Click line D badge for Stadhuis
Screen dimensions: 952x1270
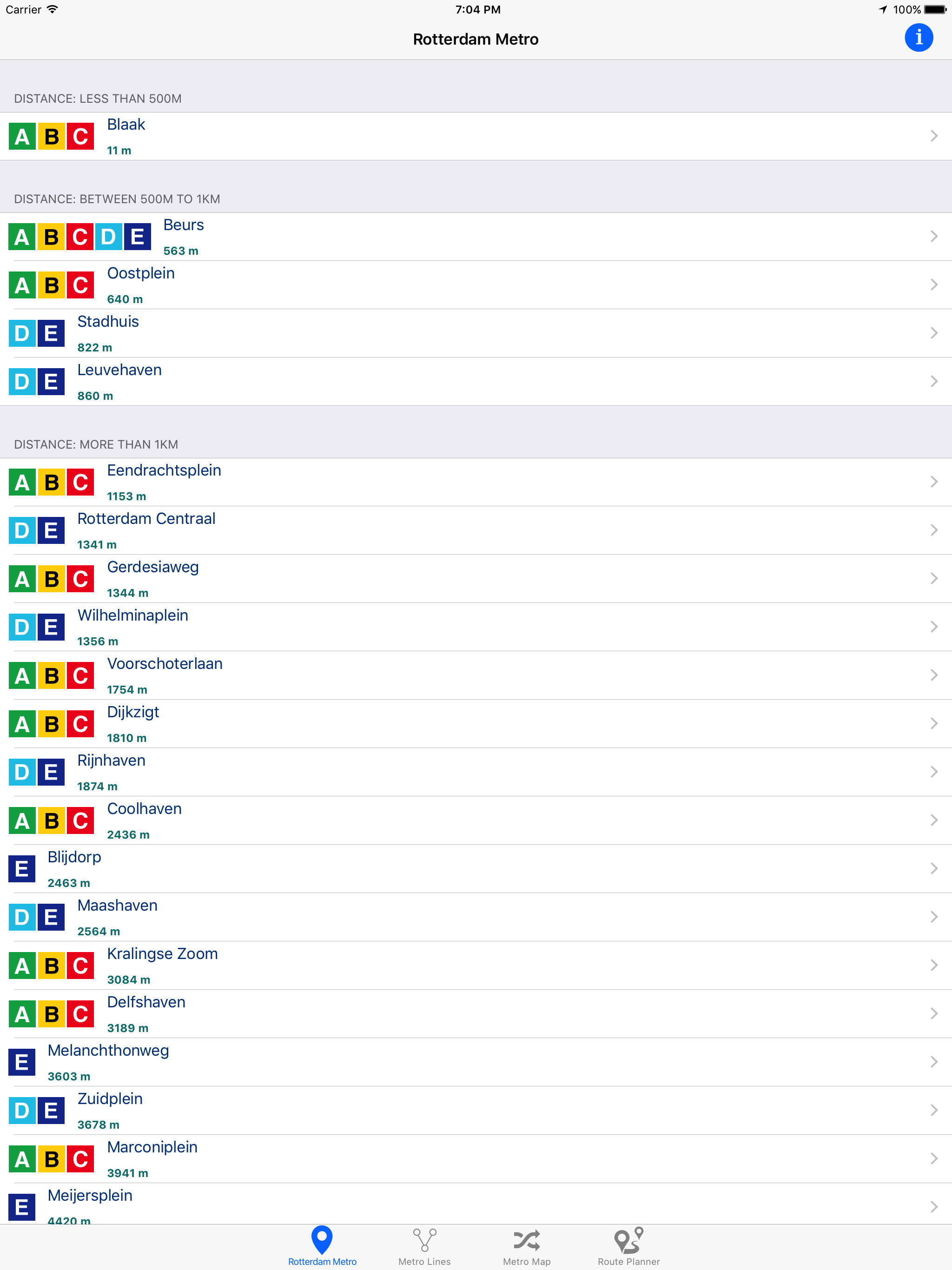coord(22,333)
